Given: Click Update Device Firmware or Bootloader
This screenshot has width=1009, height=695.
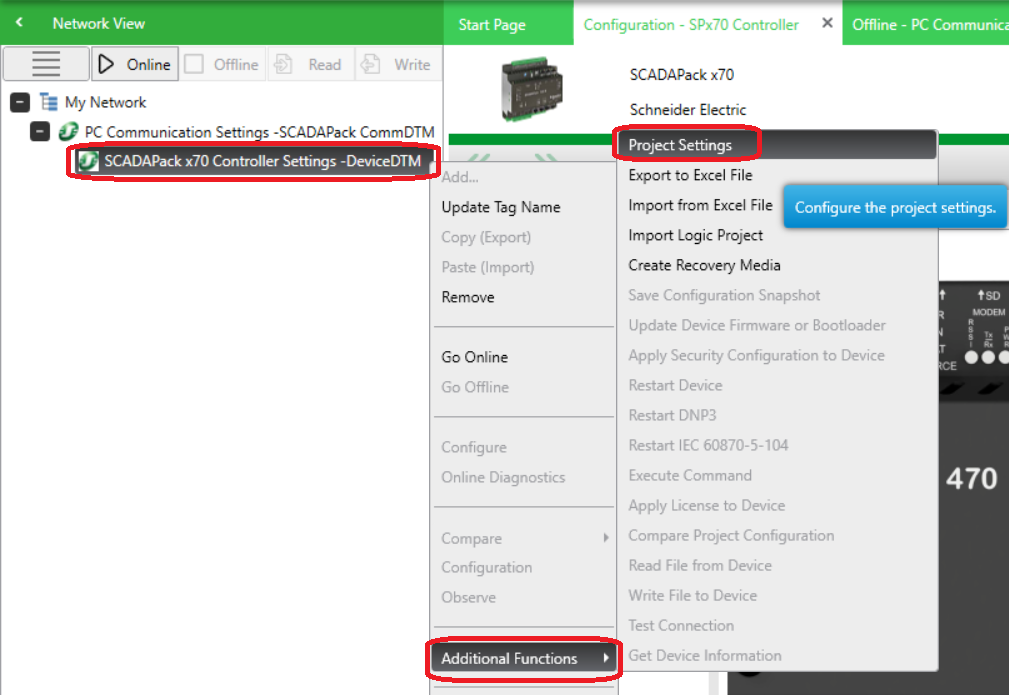Looking at the screenshot, I should 777,326.
